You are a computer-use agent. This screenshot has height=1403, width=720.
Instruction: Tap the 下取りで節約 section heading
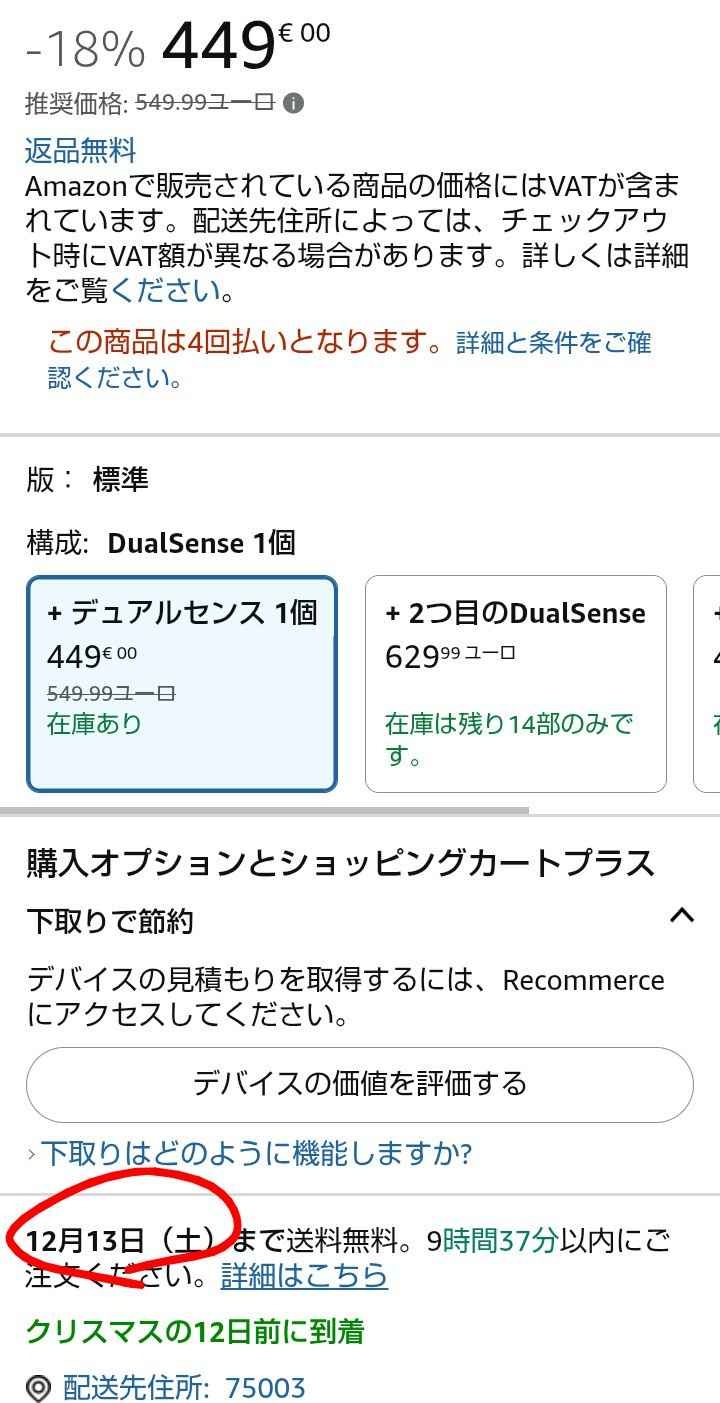pos(110,921)
